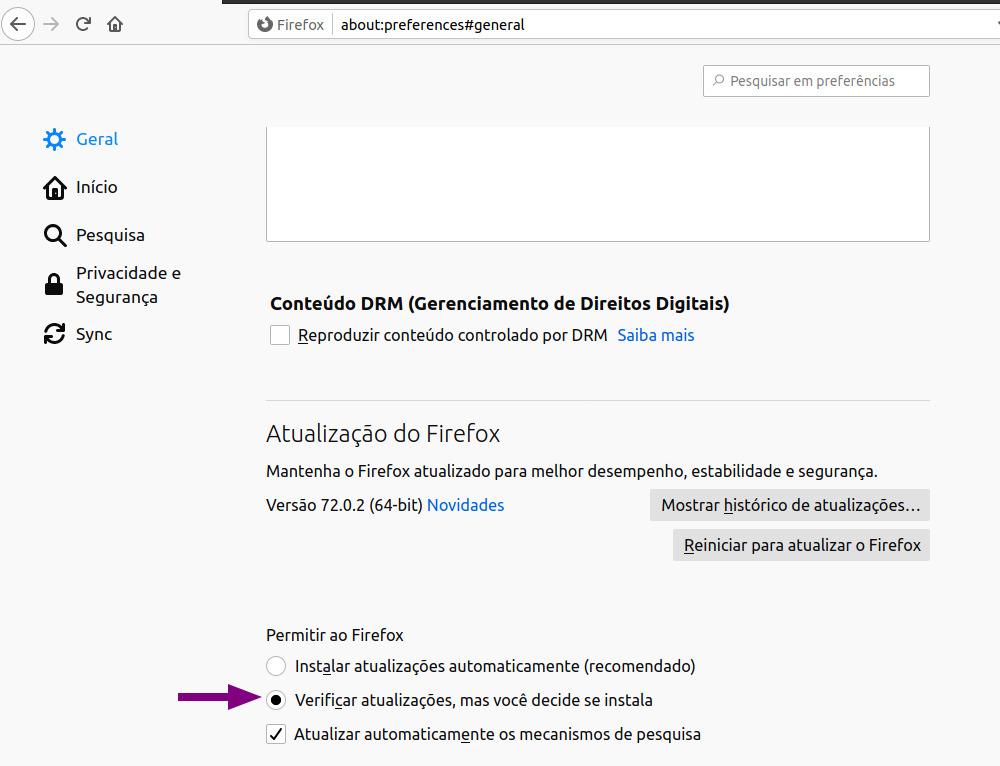This screenshot has height=766, width=1000.
Task: Click the Firefox identity icon in the address bar
Action: 265,25
